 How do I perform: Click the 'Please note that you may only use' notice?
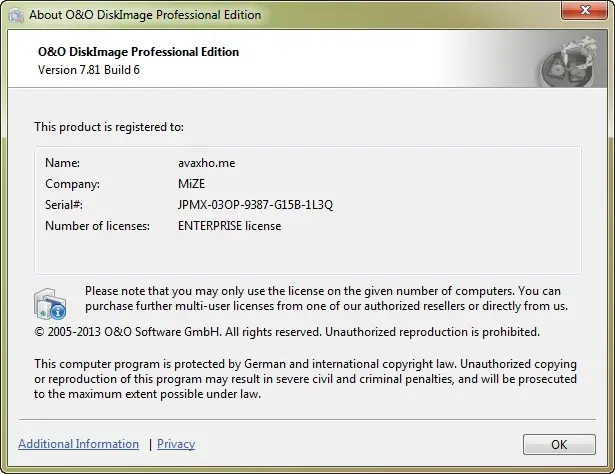tap(326, 298)
